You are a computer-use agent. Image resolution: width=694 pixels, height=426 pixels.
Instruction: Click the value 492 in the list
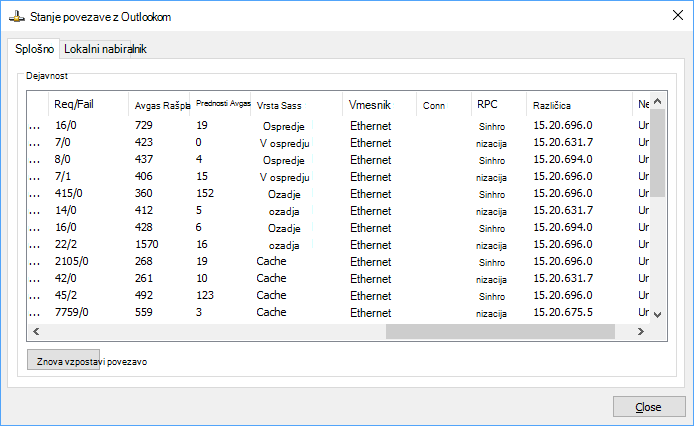tap(144, 295)
